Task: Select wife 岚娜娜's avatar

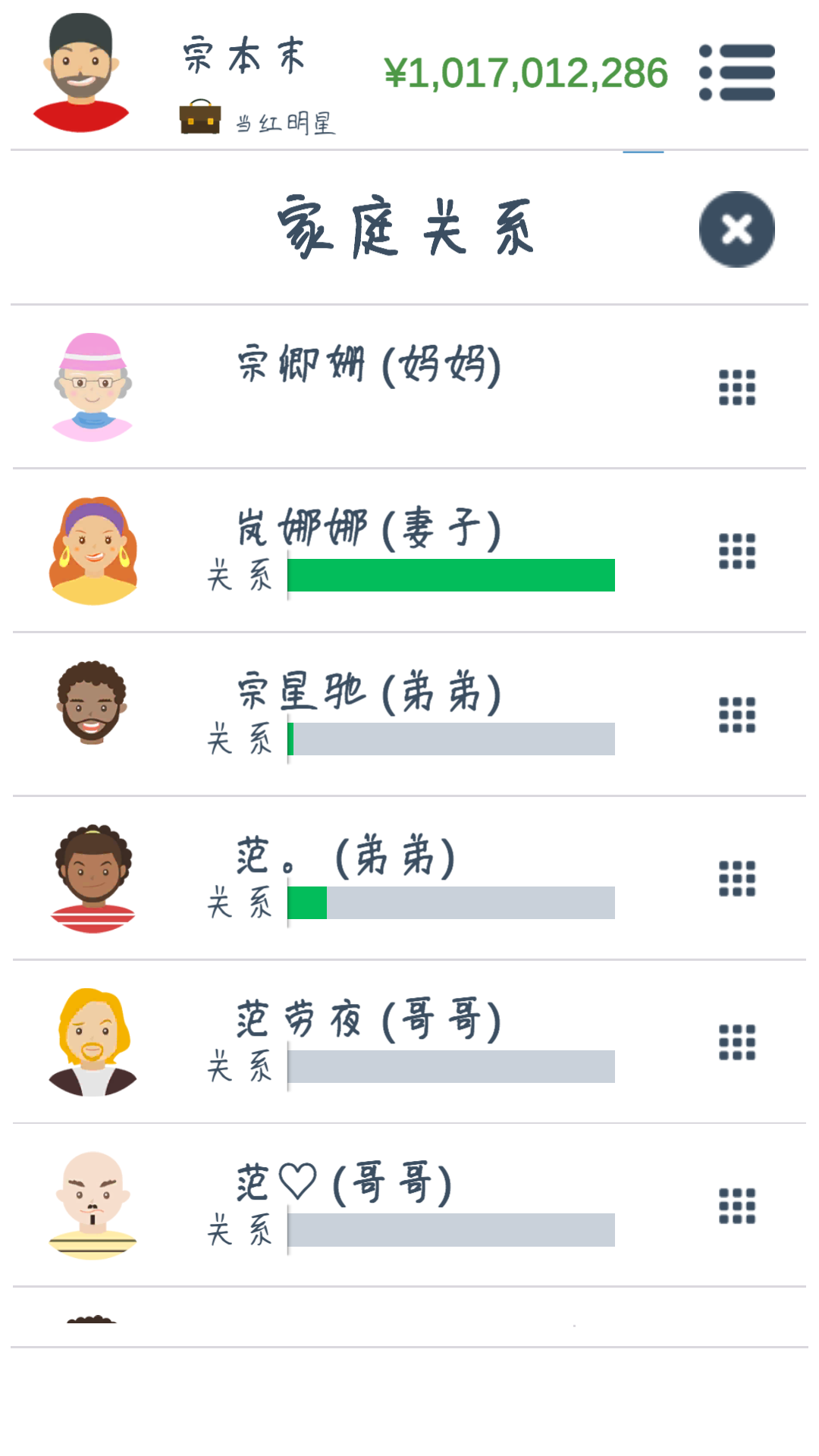Action: tap(93, 551)
